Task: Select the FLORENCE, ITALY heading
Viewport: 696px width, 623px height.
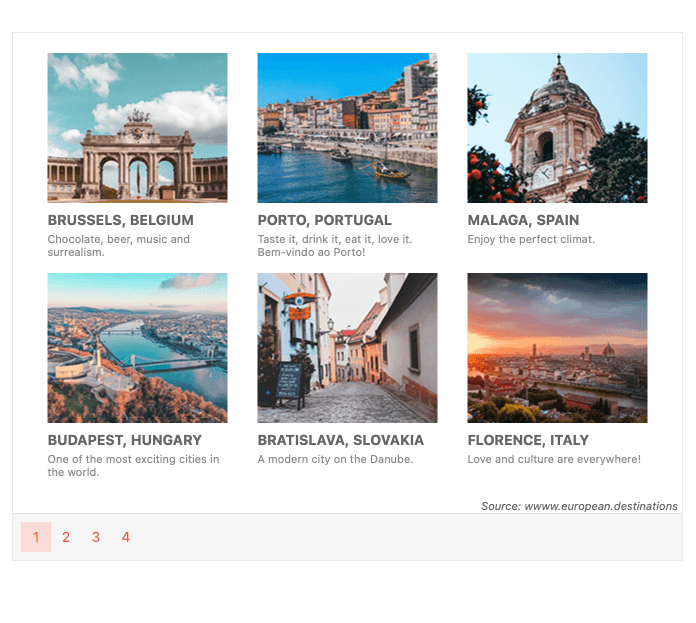Action: click(x=528, y=440)
